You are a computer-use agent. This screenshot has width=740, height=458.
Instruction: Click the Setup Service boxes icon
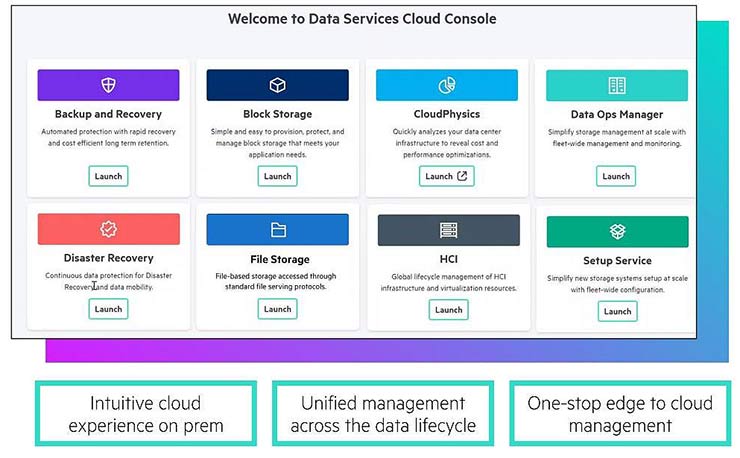pyautogui.click(x=617, y=231)
